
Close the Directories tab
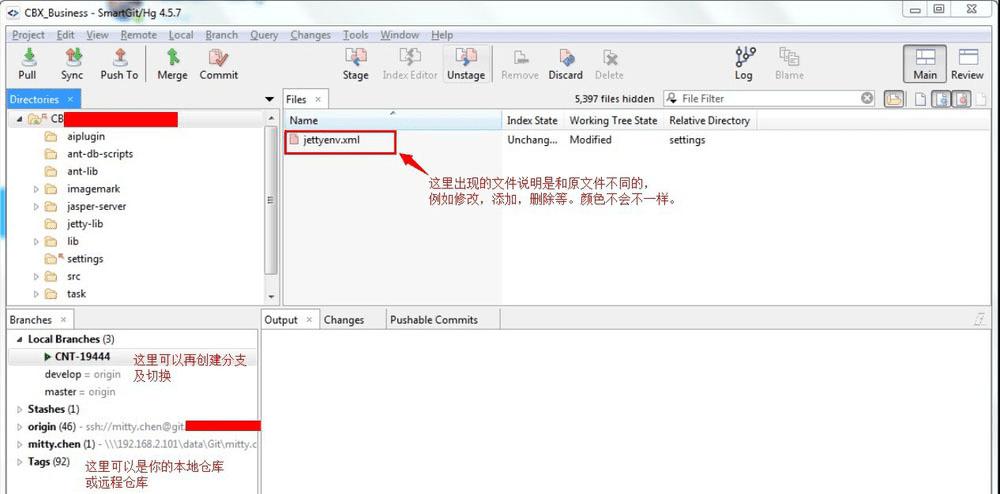[x=70, y=99]
